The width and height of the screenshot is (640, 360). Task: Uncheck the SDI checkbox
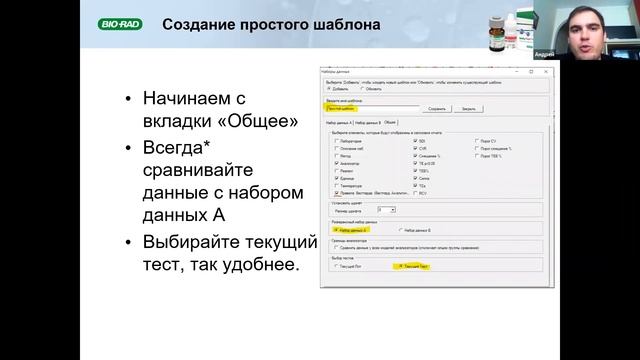(x=416, y=141)
